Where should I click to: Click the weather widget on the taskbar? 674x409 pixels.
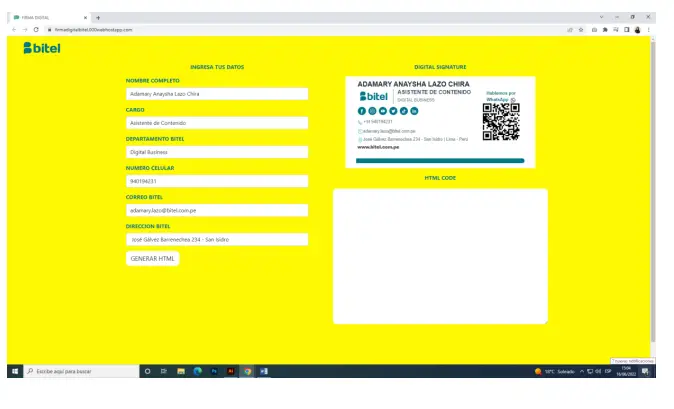[x=555, y=371]
